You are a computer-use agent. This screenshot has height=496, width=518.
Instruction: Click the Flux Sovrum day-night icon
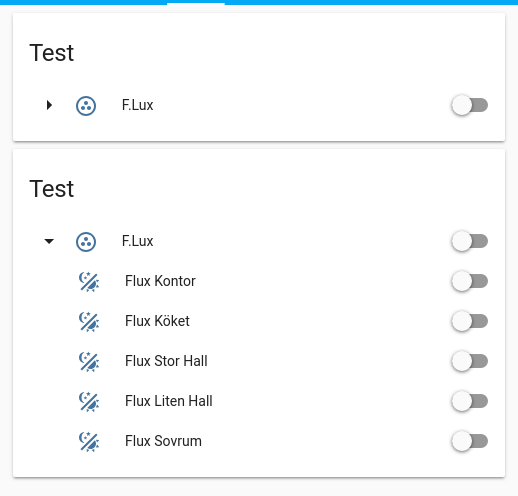(x=89, y=442)
